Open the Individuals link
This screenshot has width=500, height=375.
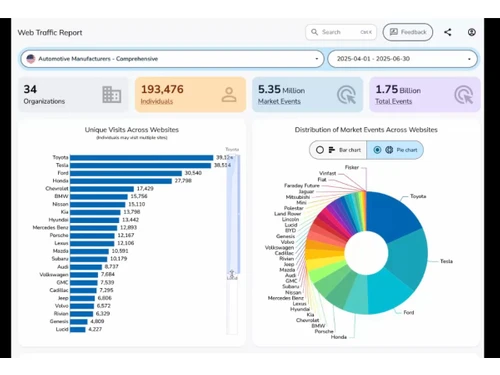click(157, 101)
